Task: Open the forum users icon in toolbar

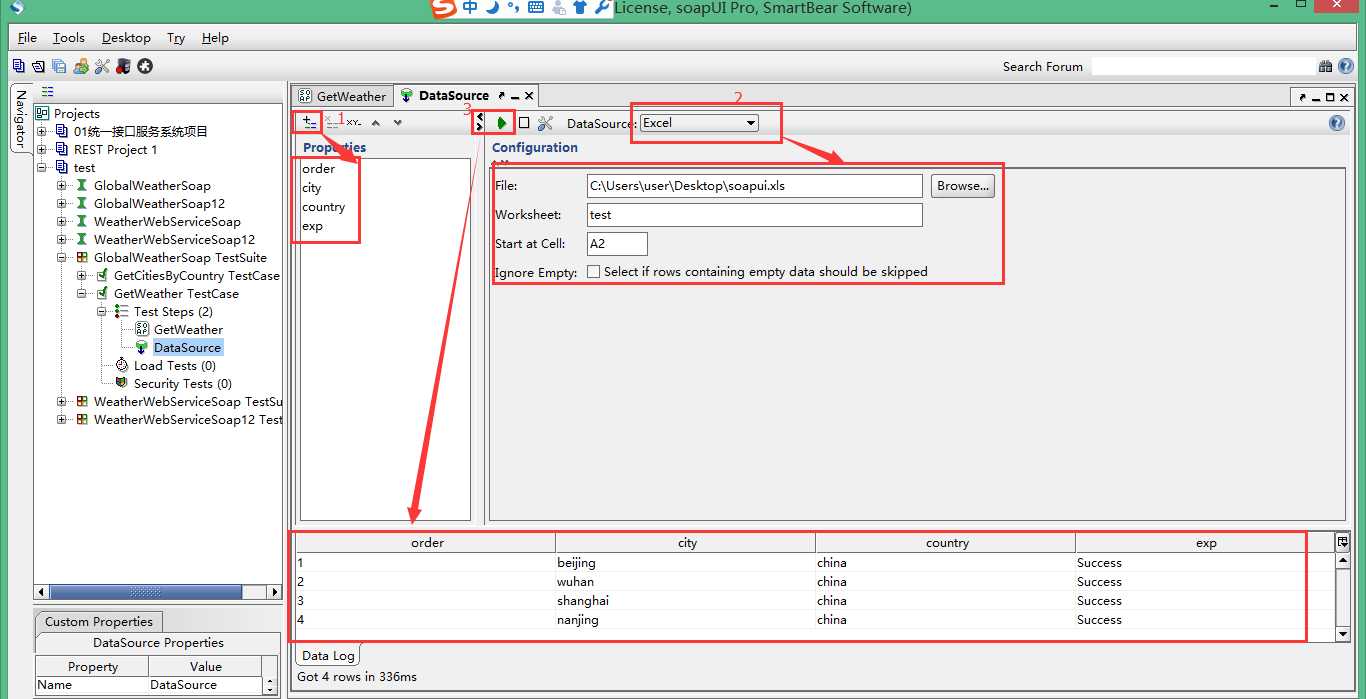Action: [80, 67]
